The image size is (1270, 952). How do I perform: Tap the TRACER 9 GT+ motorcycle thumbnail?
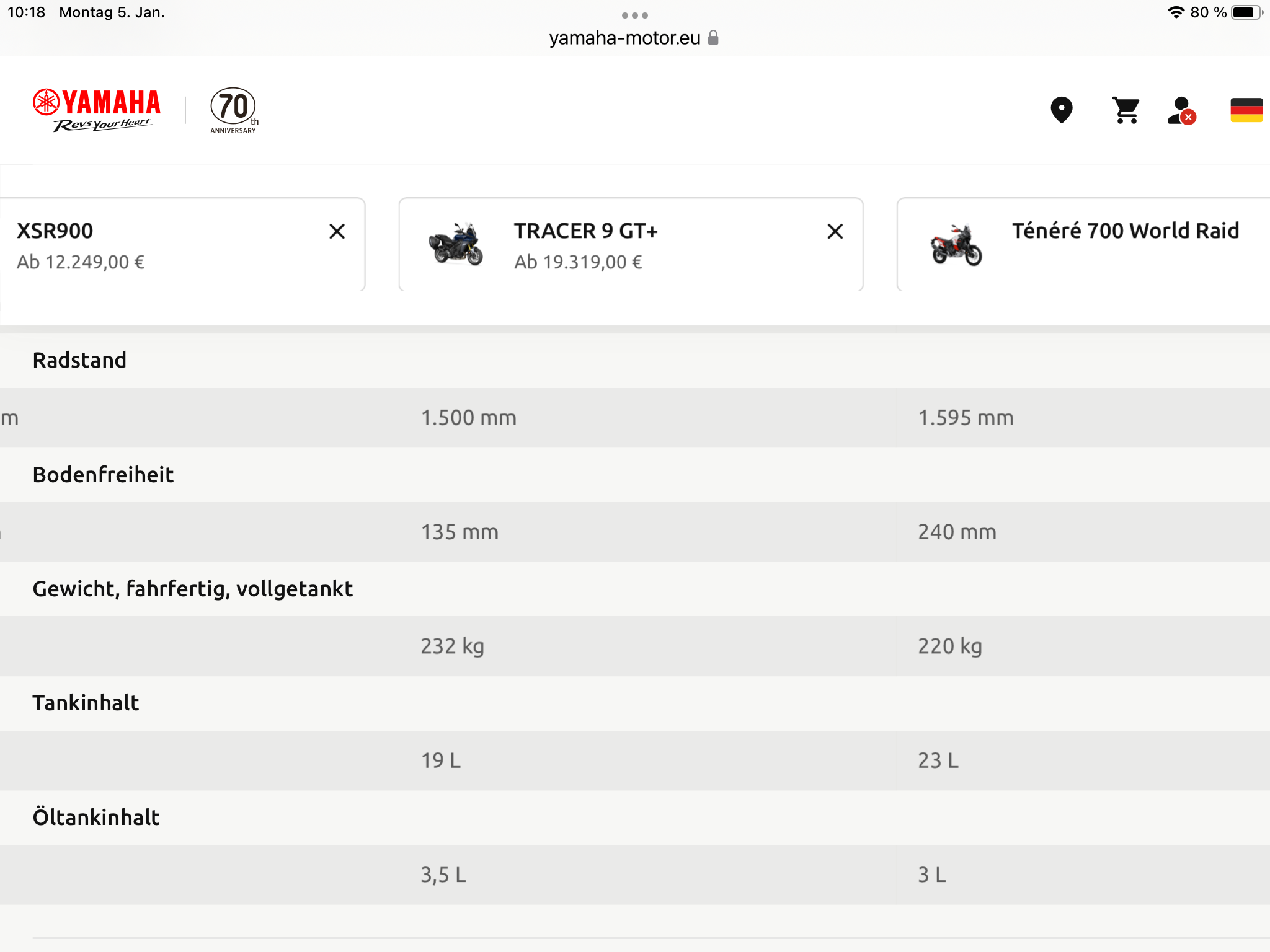click(x=456, y=244)
